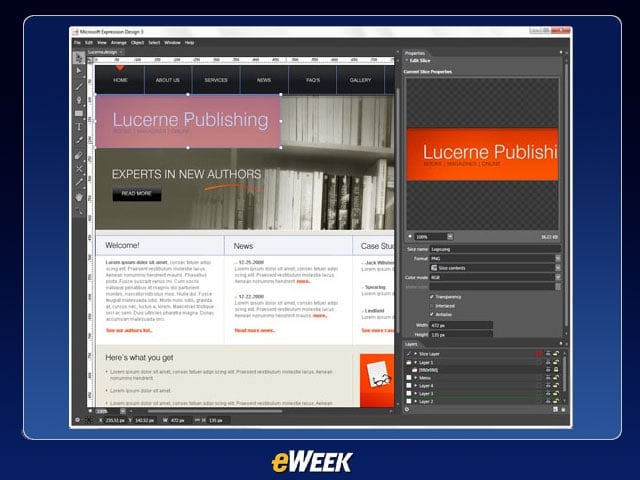
Task: Click READ MORE button on canvas
Action: 137,193
